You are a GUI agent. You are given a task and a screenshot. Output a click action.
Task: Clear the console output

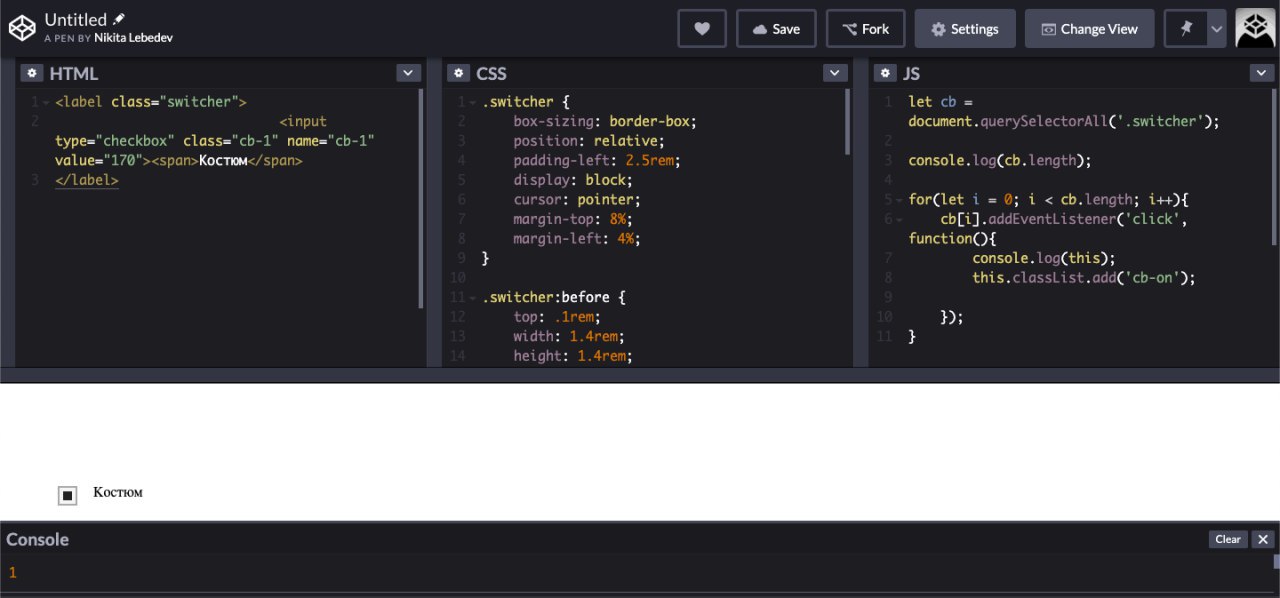(1228, 539)
